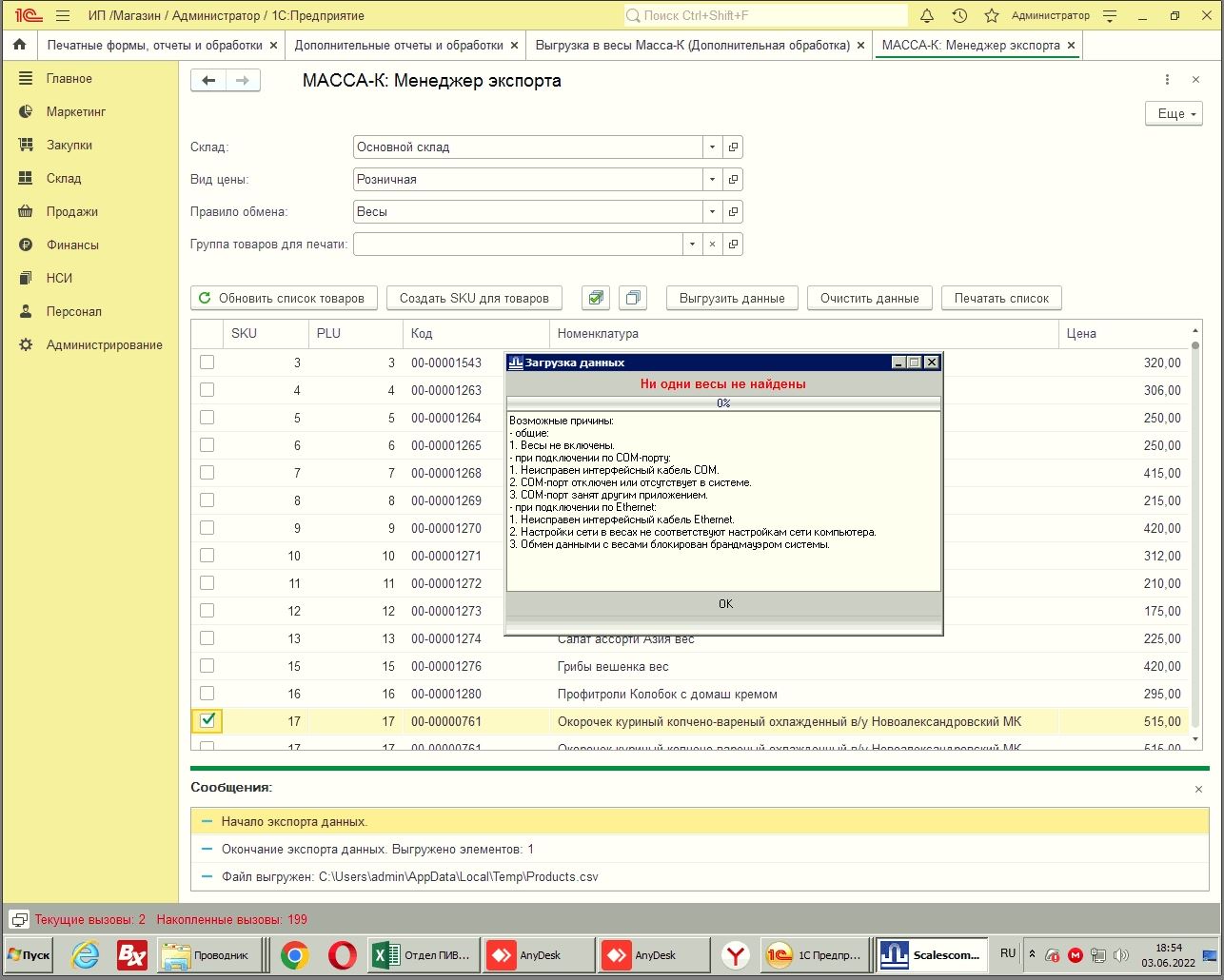
Task: Click the search field Поиск Ctrl+Shift+F
Action: click(x=765, y=15)
